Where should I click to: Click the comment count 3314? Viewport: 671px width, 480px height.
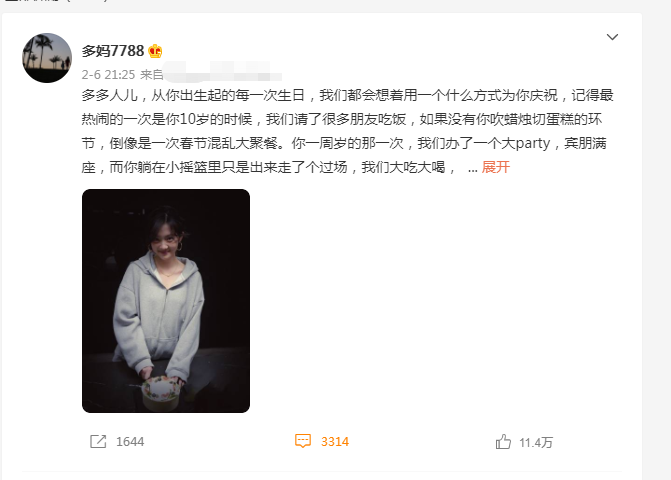(x=335, y=442)
